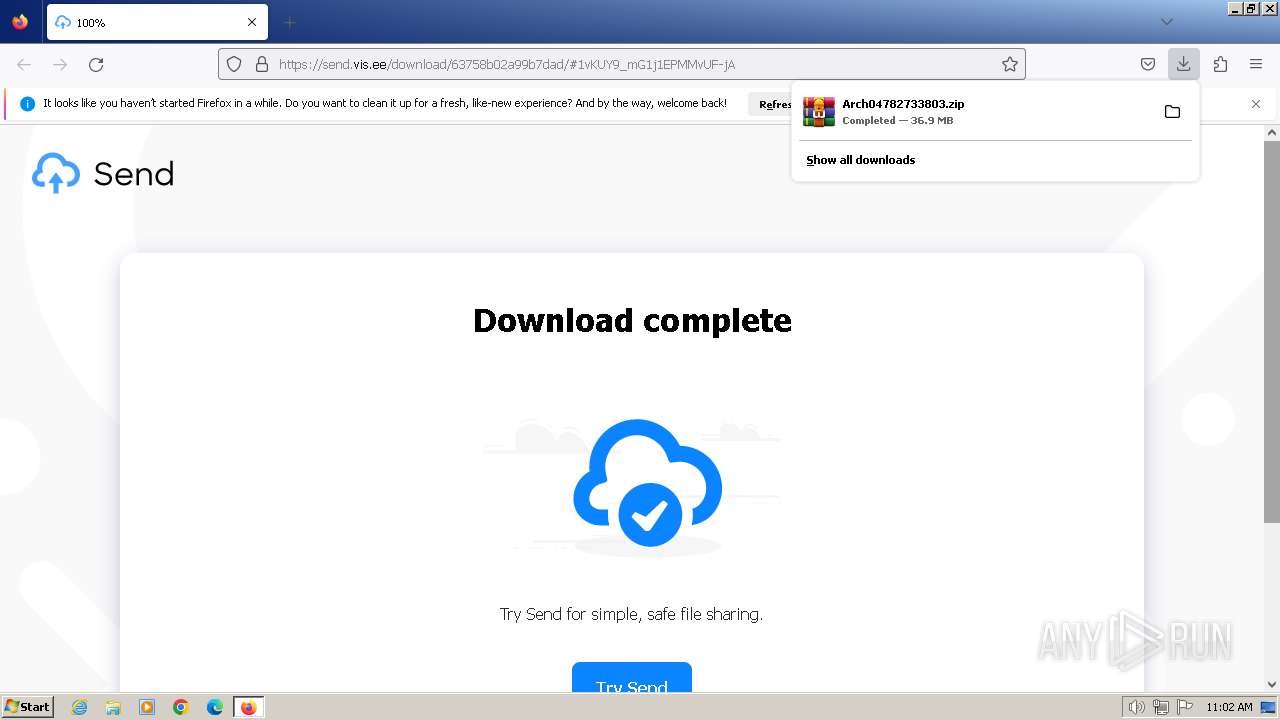Image resolution: width=1280 pixels, height=720 pixels.
Task: Click 'Try Send for simple, safe file sharing' text
Action: point(631,614)
